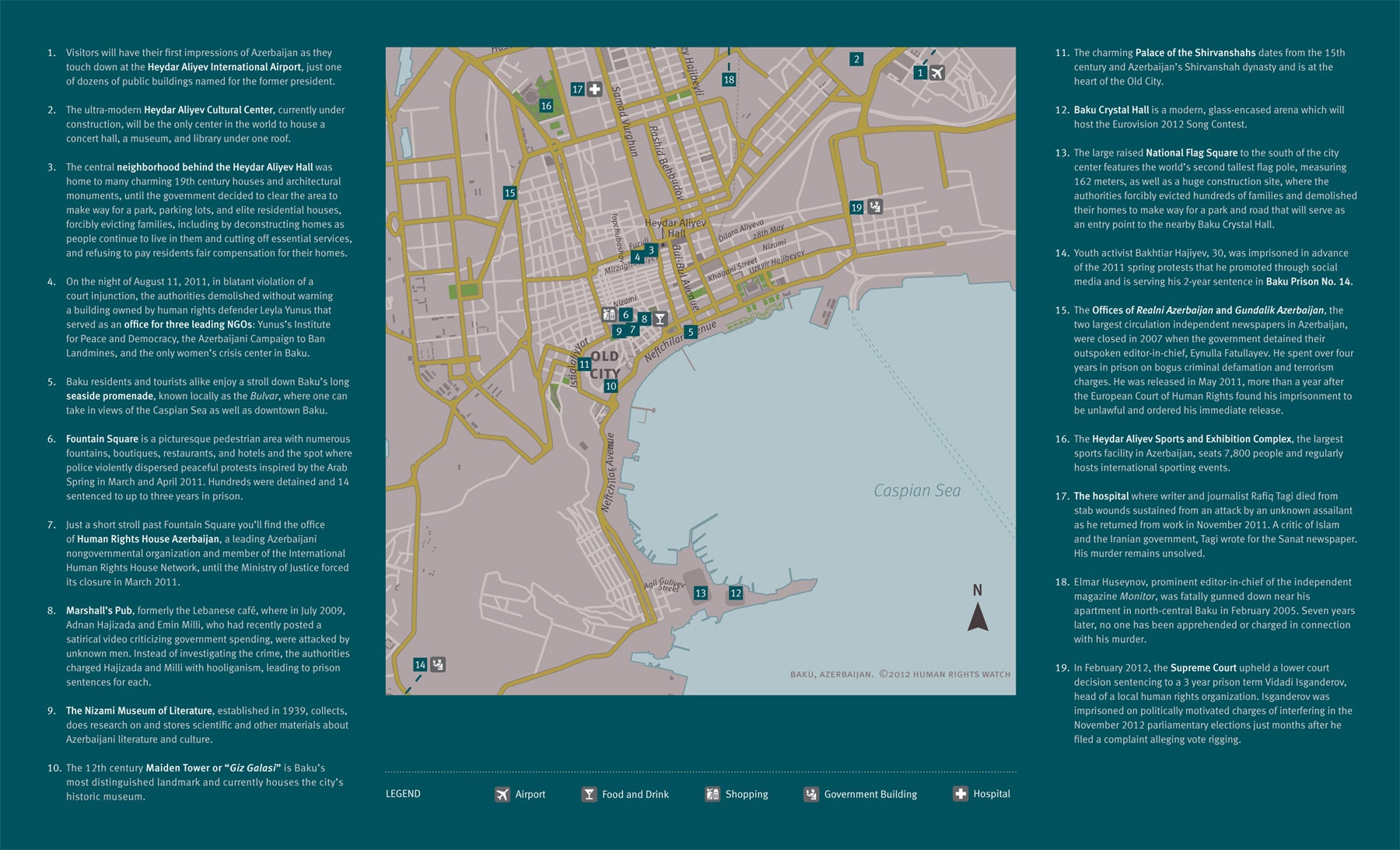Click the government building icon beside marker 14
This screenshot has width=1400, height=850.
tap(438, 664)
